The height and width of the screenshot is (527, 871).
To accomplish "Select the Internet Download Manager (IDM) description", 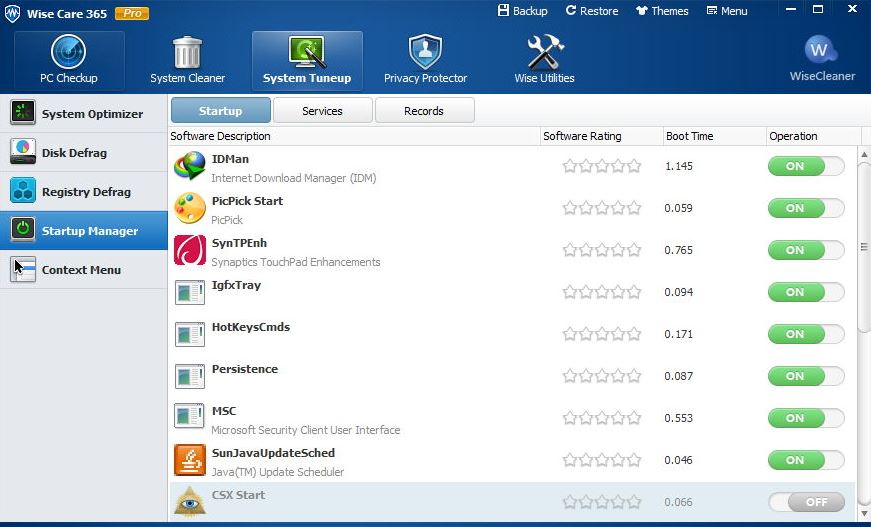I will tap(294, 178).
